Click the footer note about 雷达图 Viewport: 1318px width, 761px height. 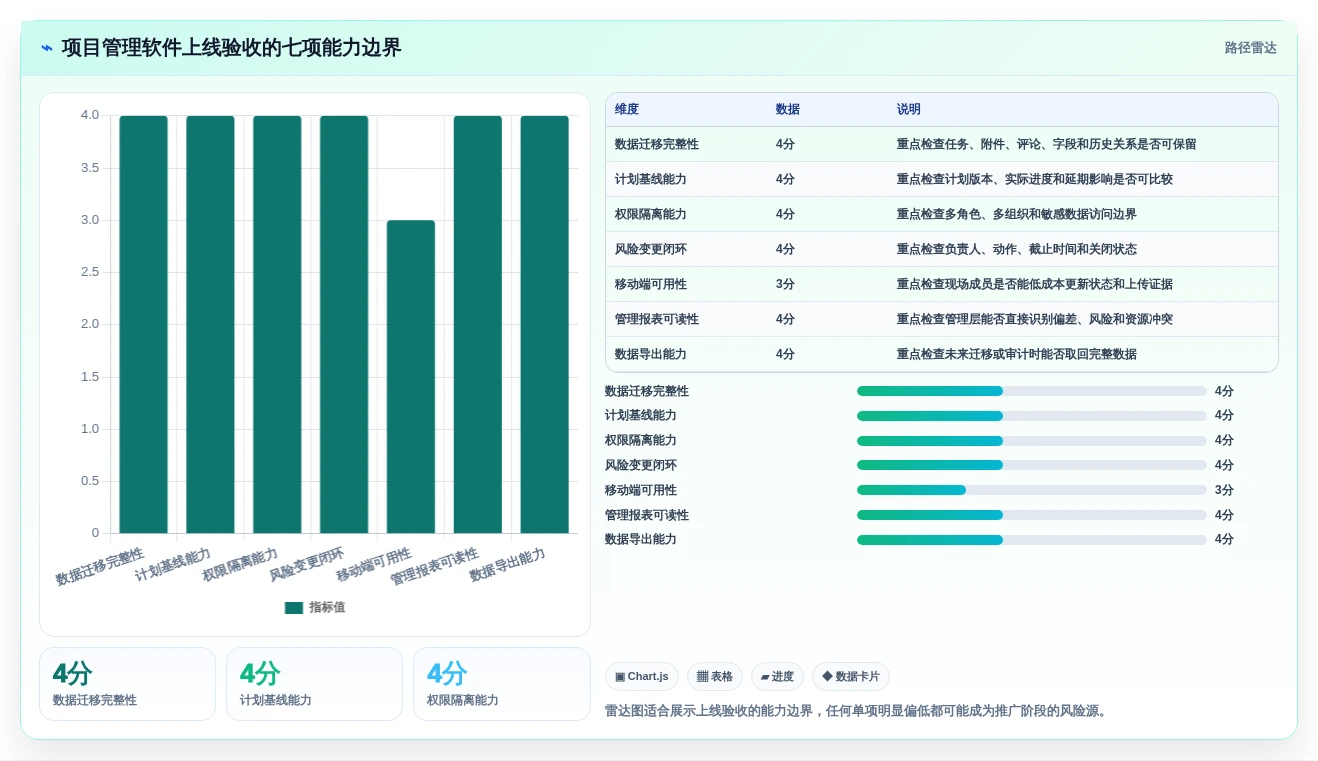point(856,711)
